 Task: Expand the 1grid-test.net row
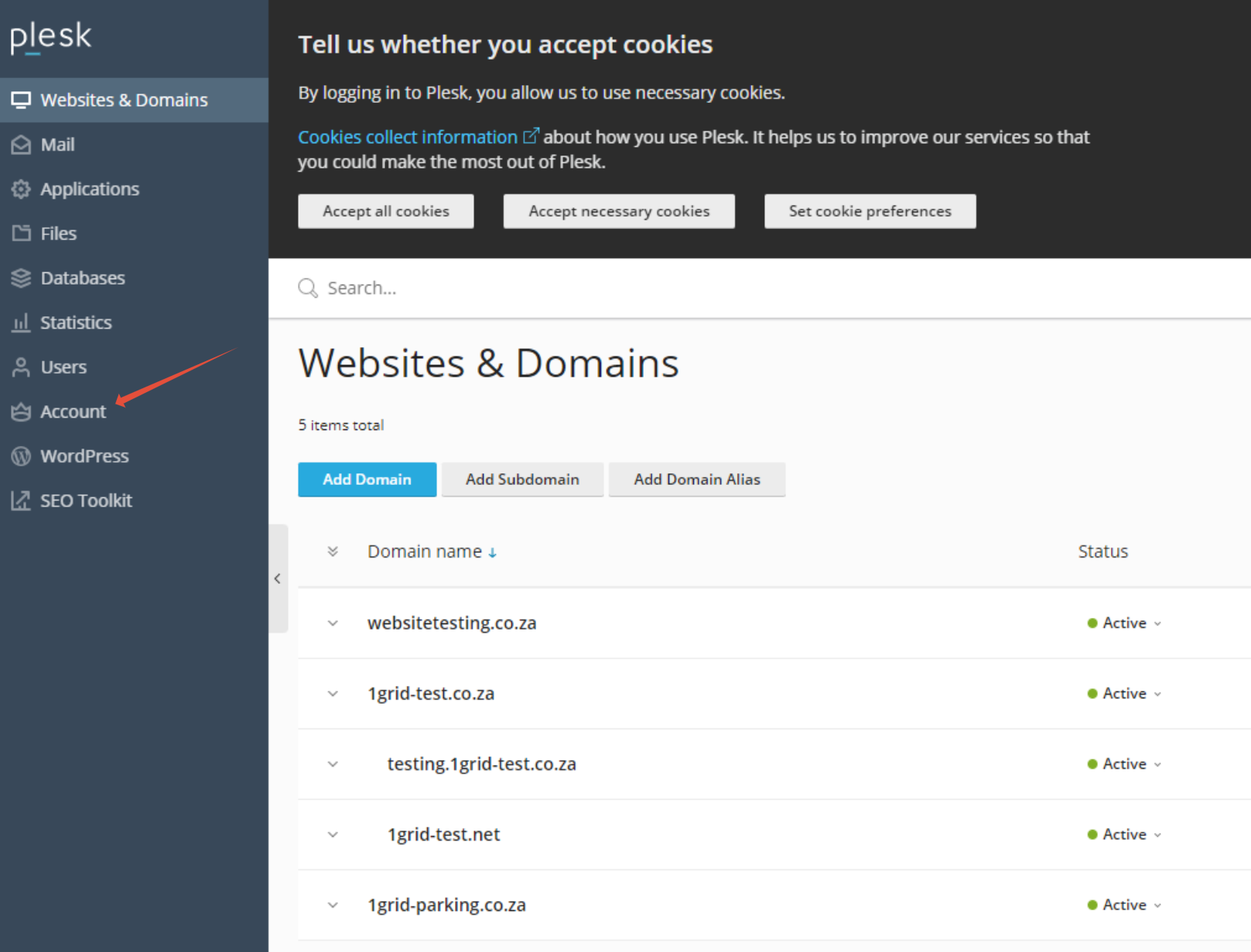[x=333, y=834]
